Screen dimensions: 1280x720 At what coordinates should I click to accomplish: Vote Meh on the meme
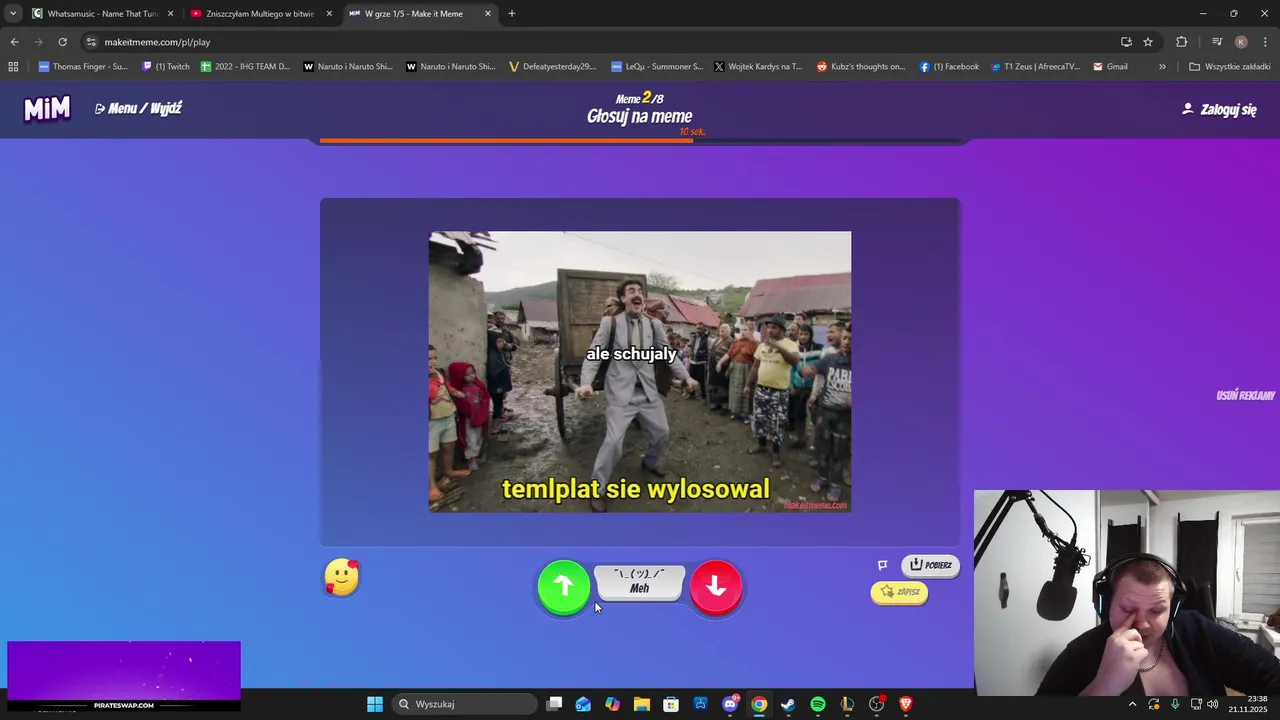(640, 582)
